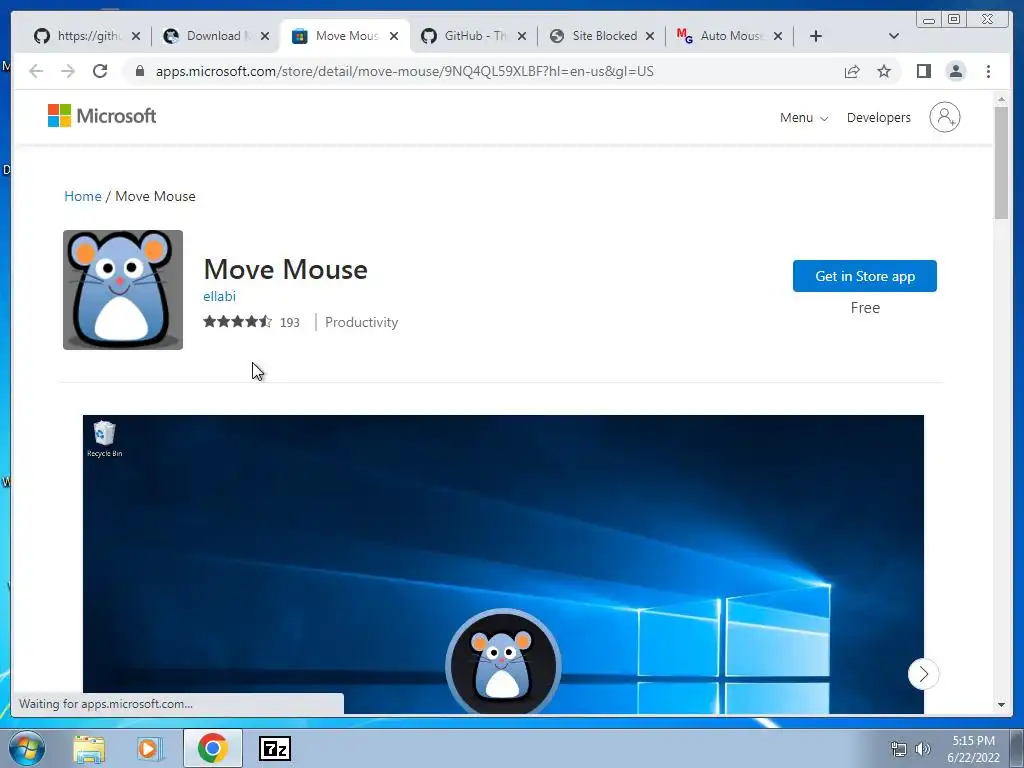Open Windows Explorer from taskbar

point(89,748)
